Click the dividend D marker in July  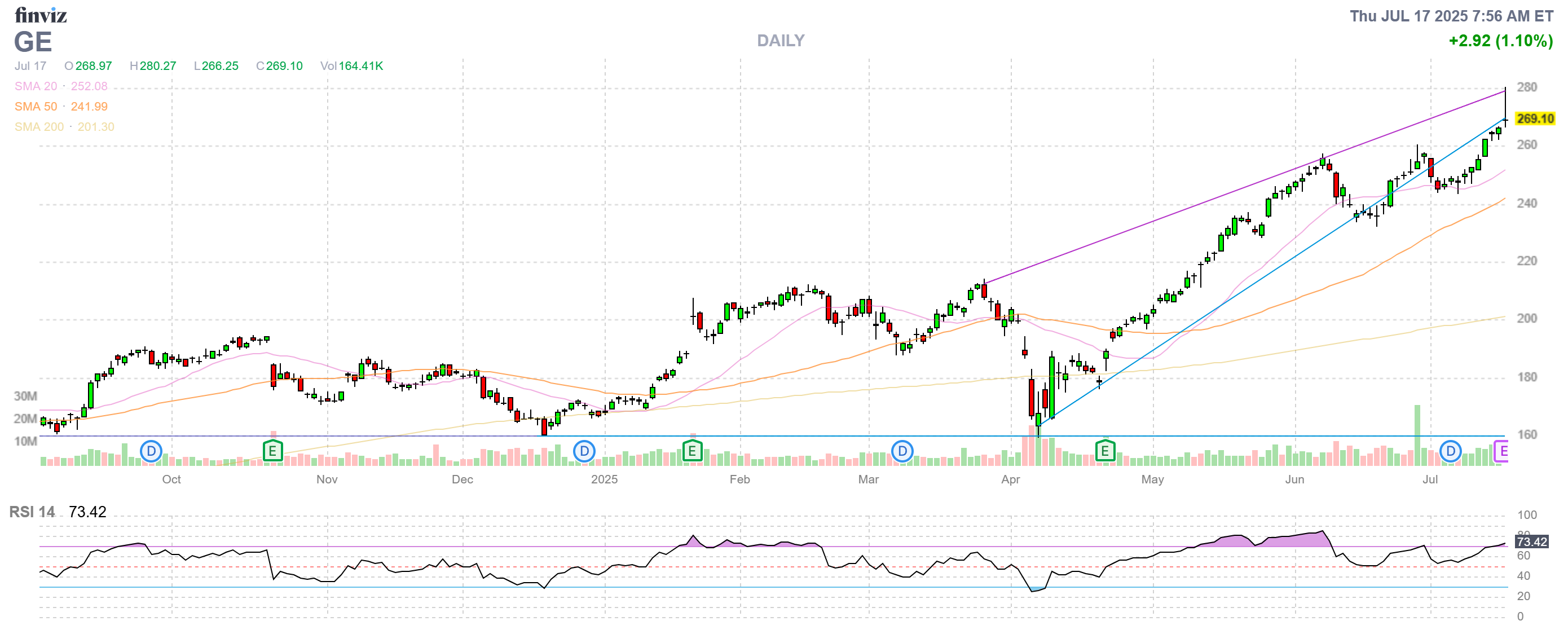(1450, 451)
